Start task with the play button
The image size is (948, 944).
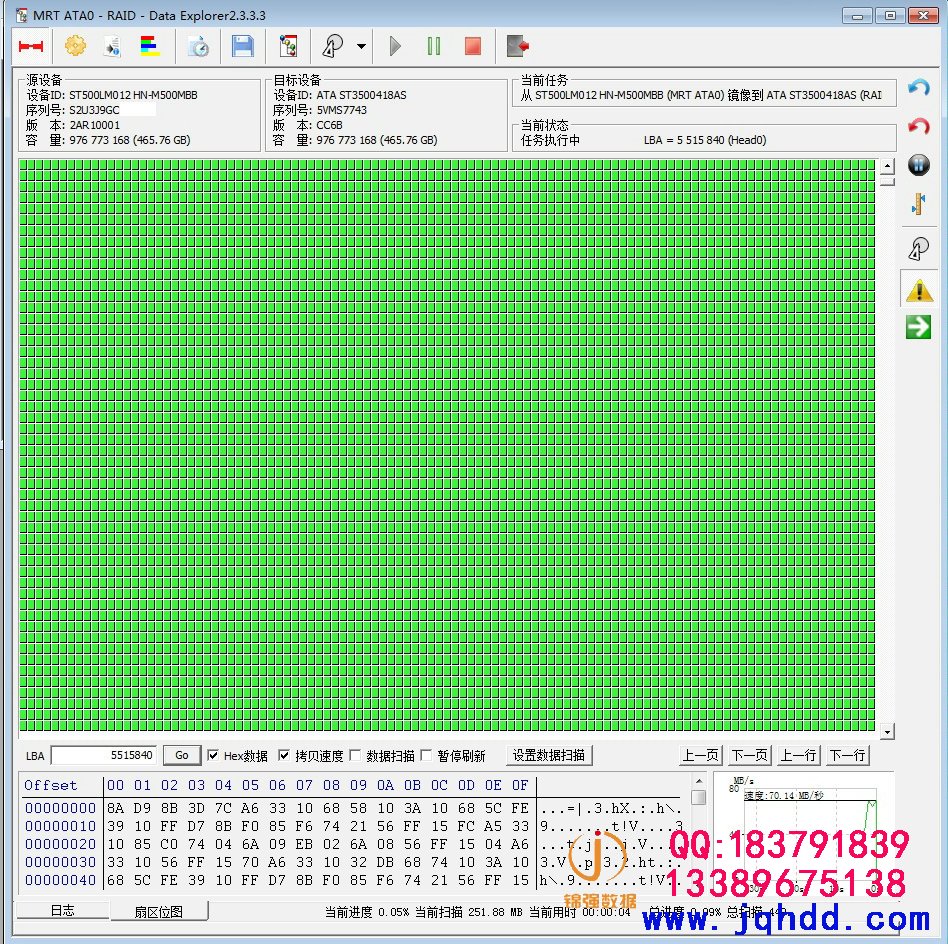tap(395, 46)
